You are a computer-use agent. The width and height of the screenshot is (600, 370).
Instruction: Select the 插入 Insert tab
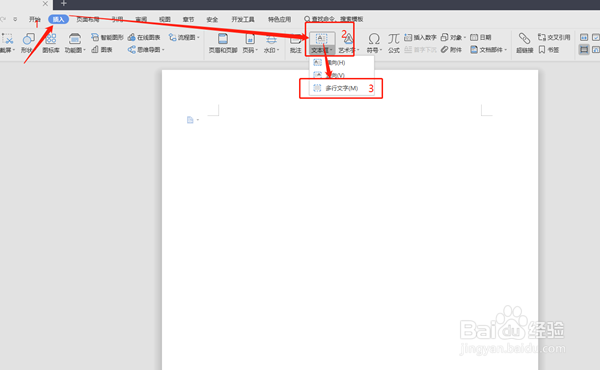click(59, 19)
